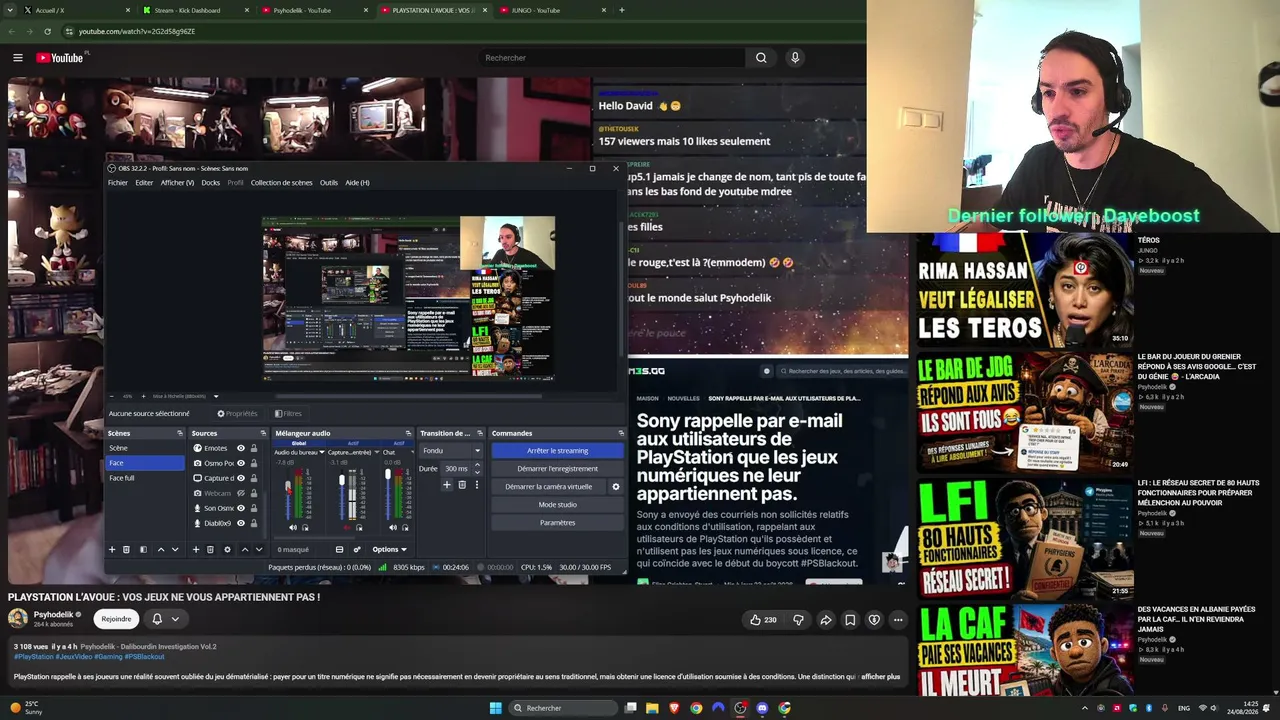The width and height of the screenshot is (1280, 720).
Task: Remove the selected source with Sources trash icon
Action: point(210,549)
